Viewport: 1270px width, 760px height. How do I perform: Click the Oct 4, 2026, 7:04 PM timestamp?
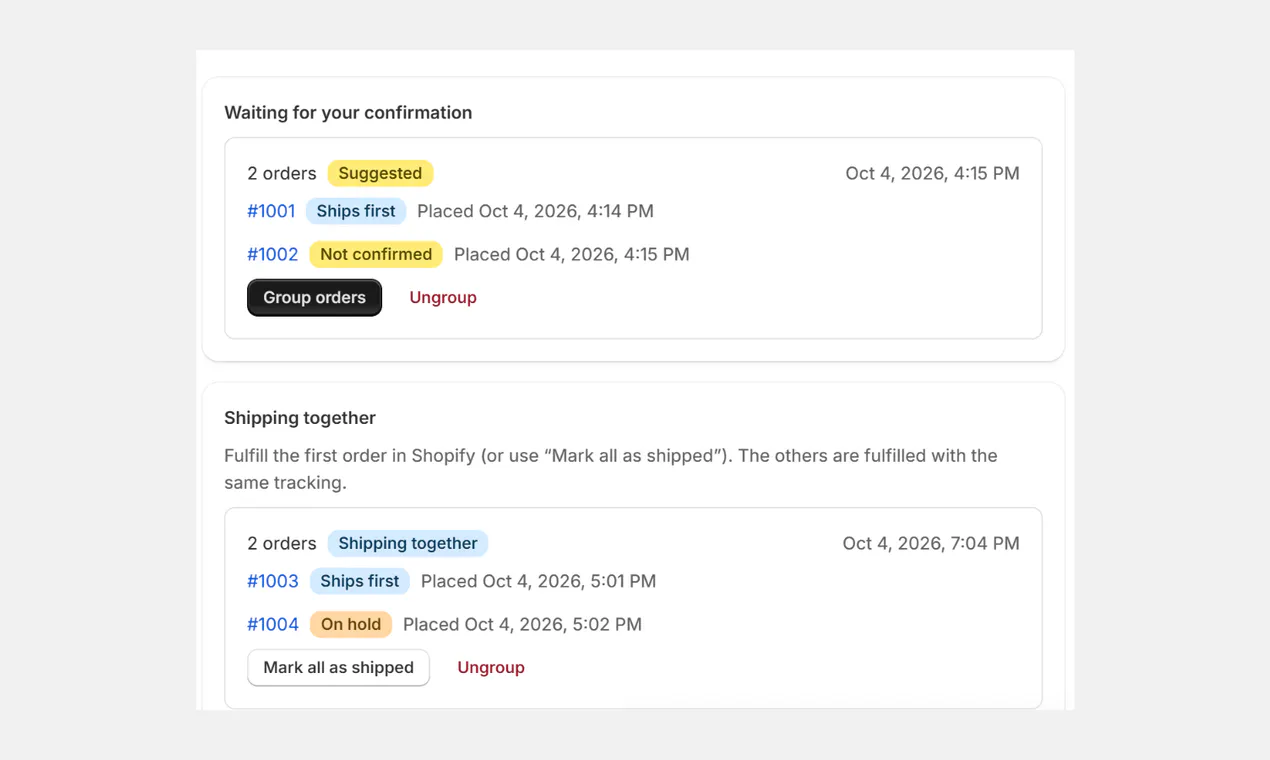point(931,543)
